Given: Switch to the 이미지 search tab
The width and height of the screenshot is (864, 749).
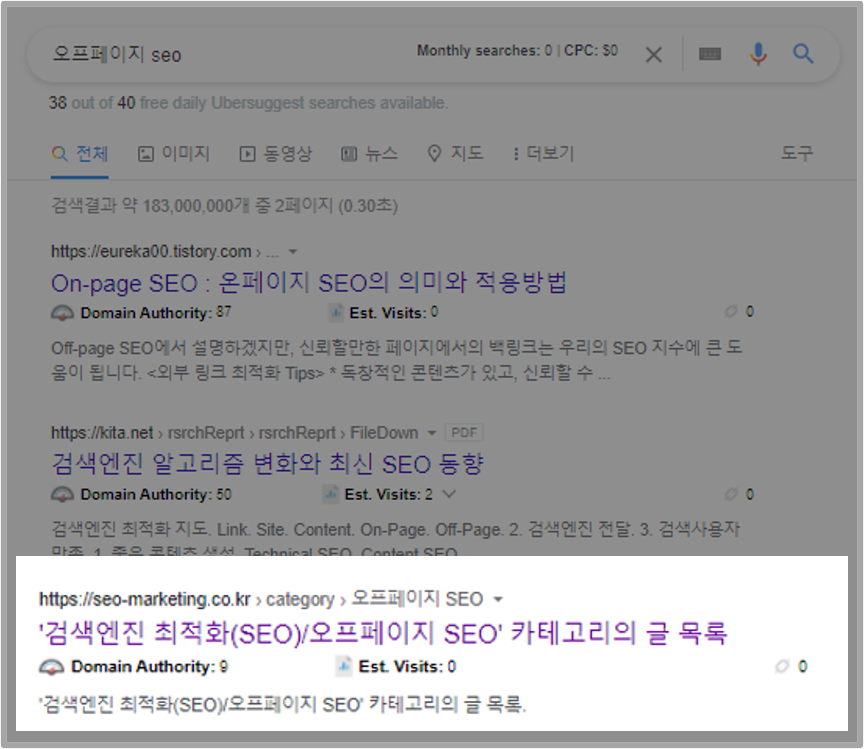Looking at the screenshot, I should 174,153.
